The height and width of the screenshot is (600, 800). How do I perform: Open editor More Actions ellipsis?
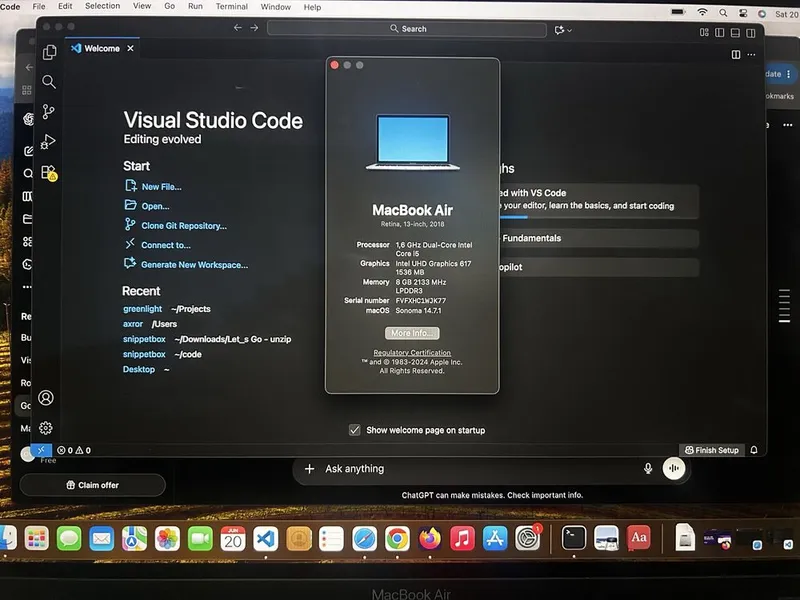point(751,54)
